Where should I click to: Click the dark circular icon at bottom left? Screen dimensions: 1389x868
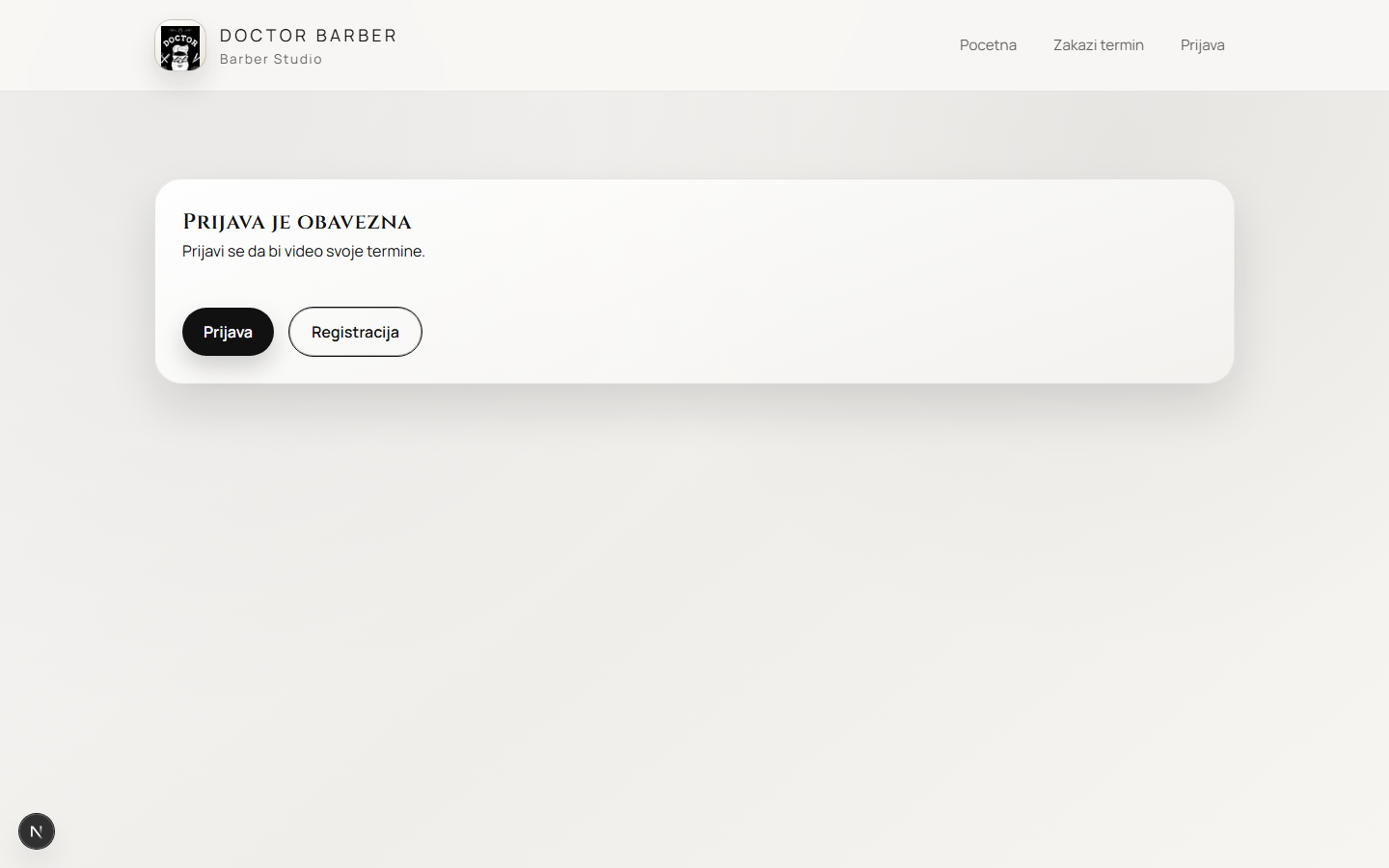tap(37, 831)
